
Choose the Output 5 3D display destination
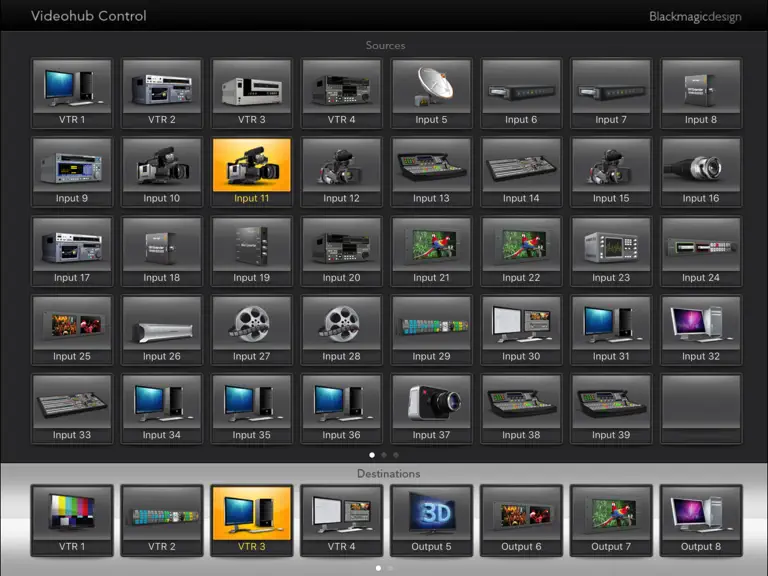pos(431,521)
